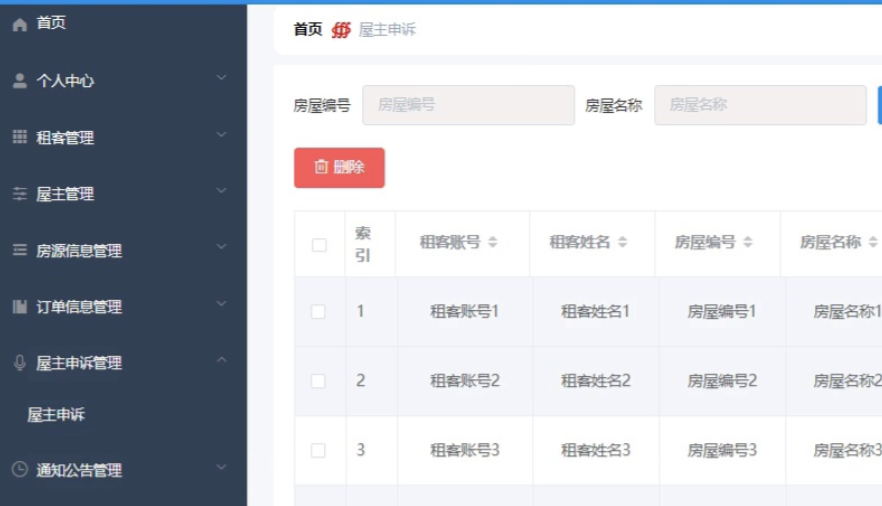Click cell 租客账号3
The image size is (882, 506).
pos(465,450)
